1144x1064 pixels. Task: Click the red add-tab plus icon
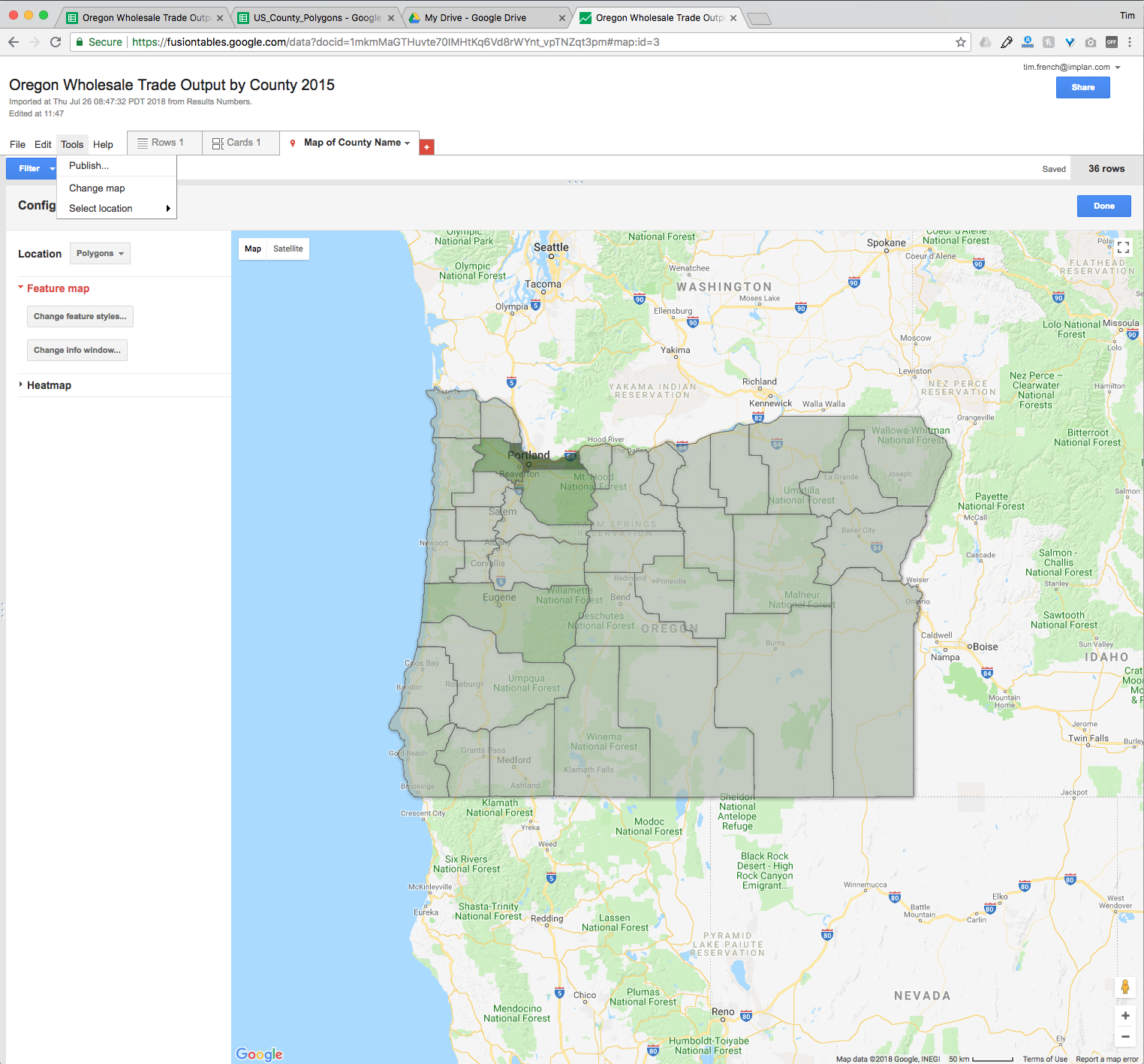click(426, 147)
